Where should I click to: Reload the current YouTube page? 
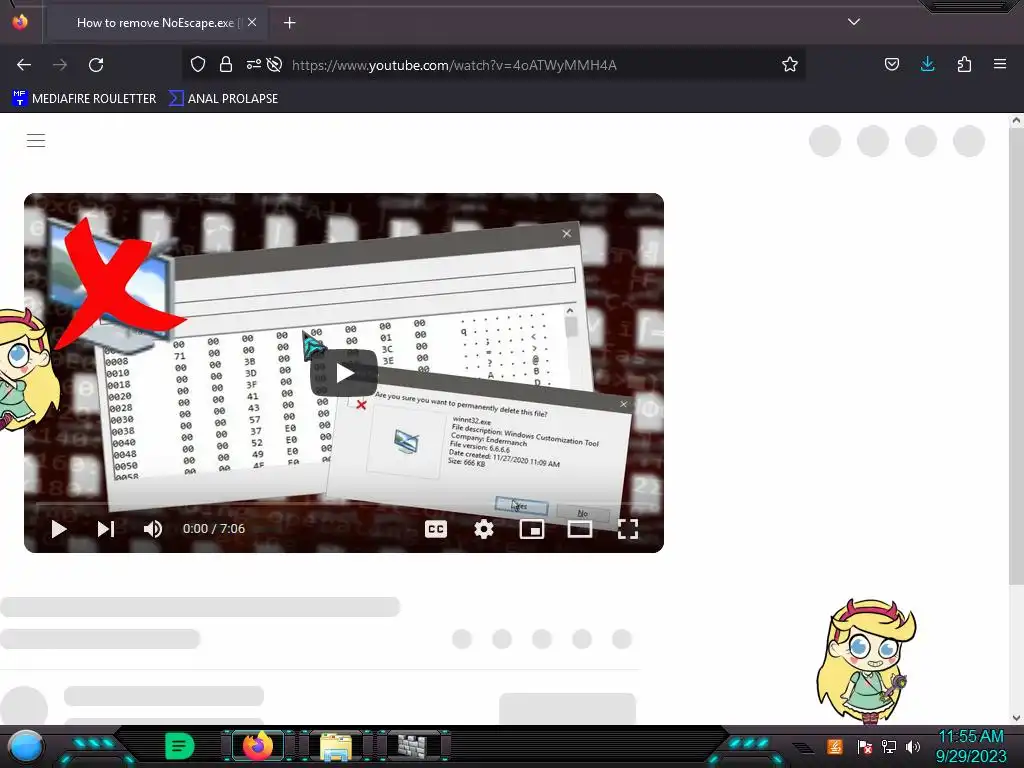[96, 65]
